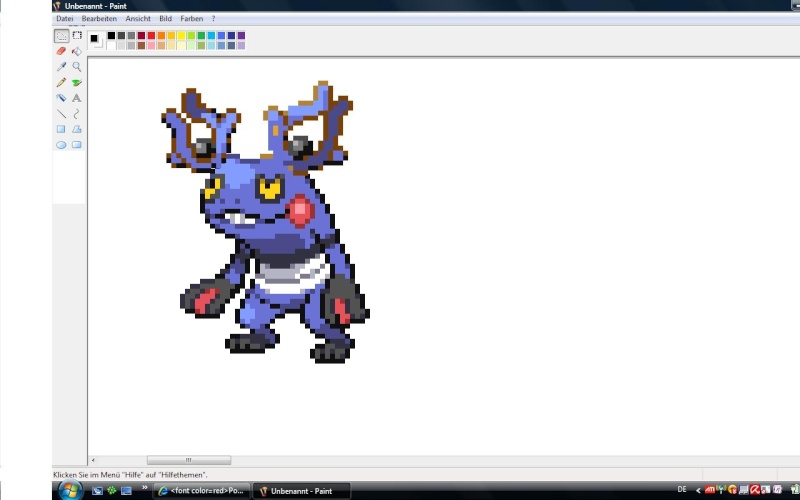Select the Polygon tool
This screenshot has width=800, height=500.
(x=77, y=129)
